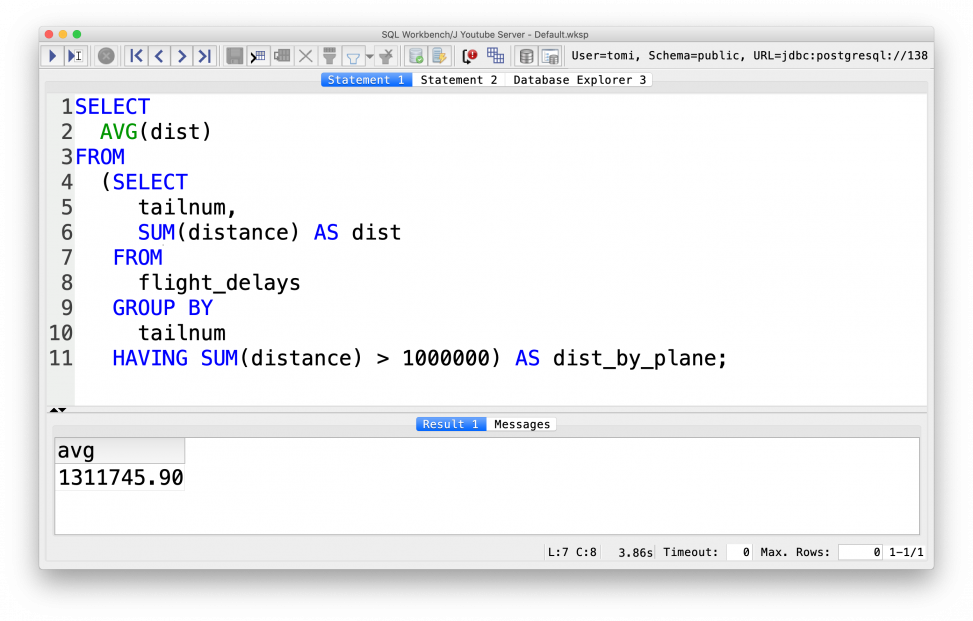Open the Database Explorer 3 tab

coord(579,79)
